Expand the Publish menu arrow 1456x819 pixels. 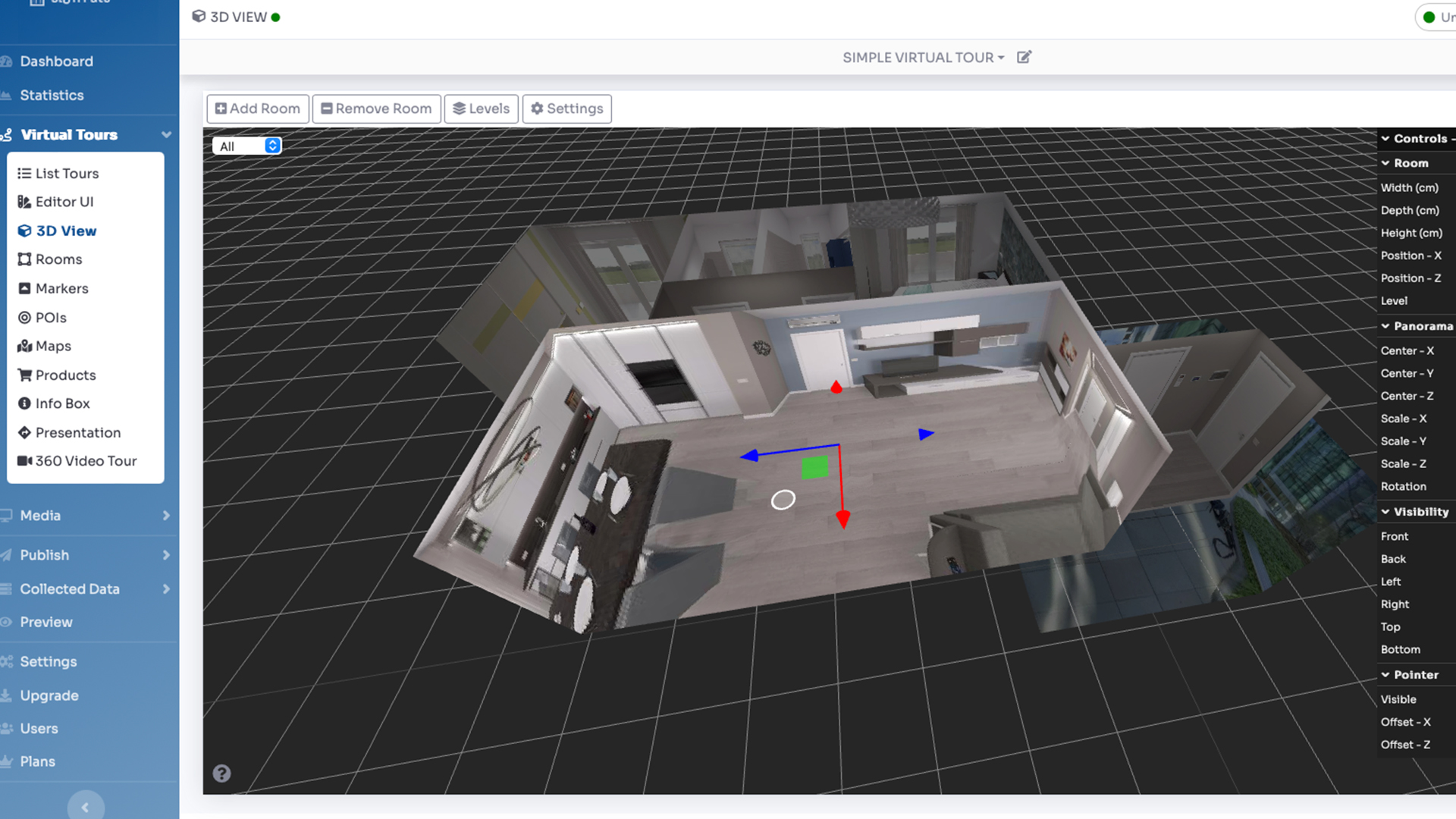coord(166,555)
